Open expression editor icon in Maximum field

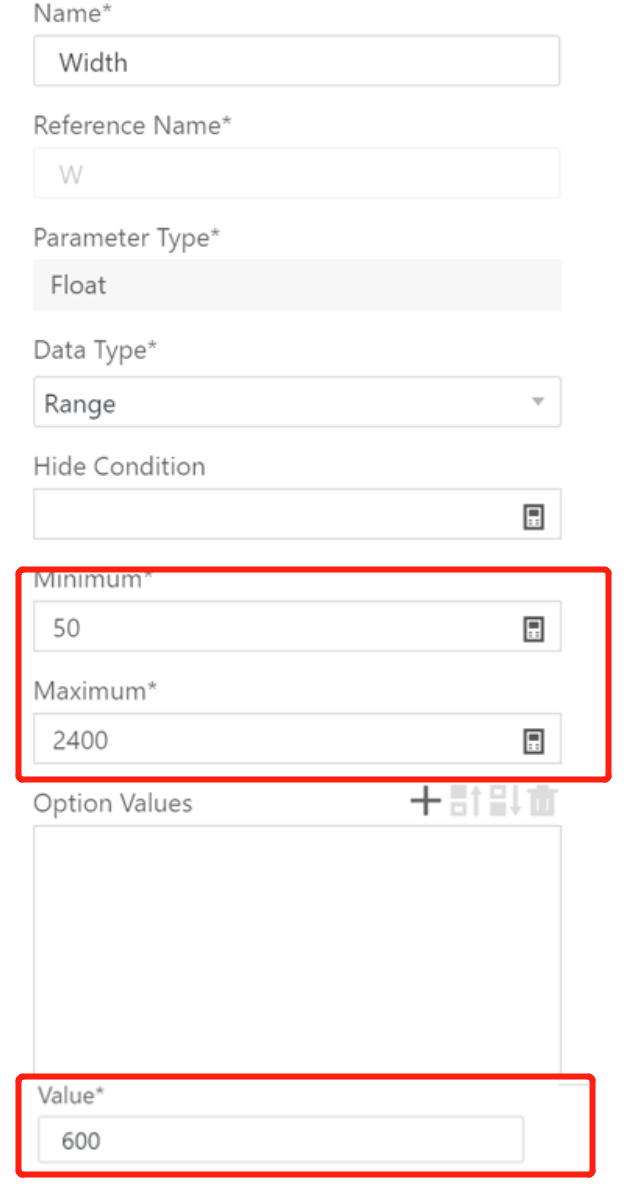(535, 740)
